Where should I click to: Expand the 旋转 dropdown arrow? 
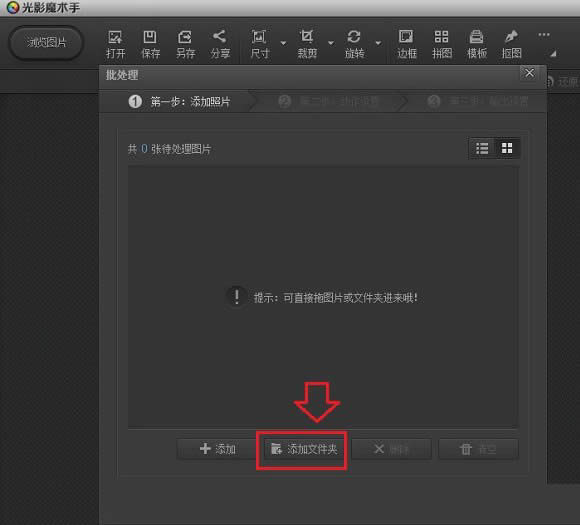point(378,43)
